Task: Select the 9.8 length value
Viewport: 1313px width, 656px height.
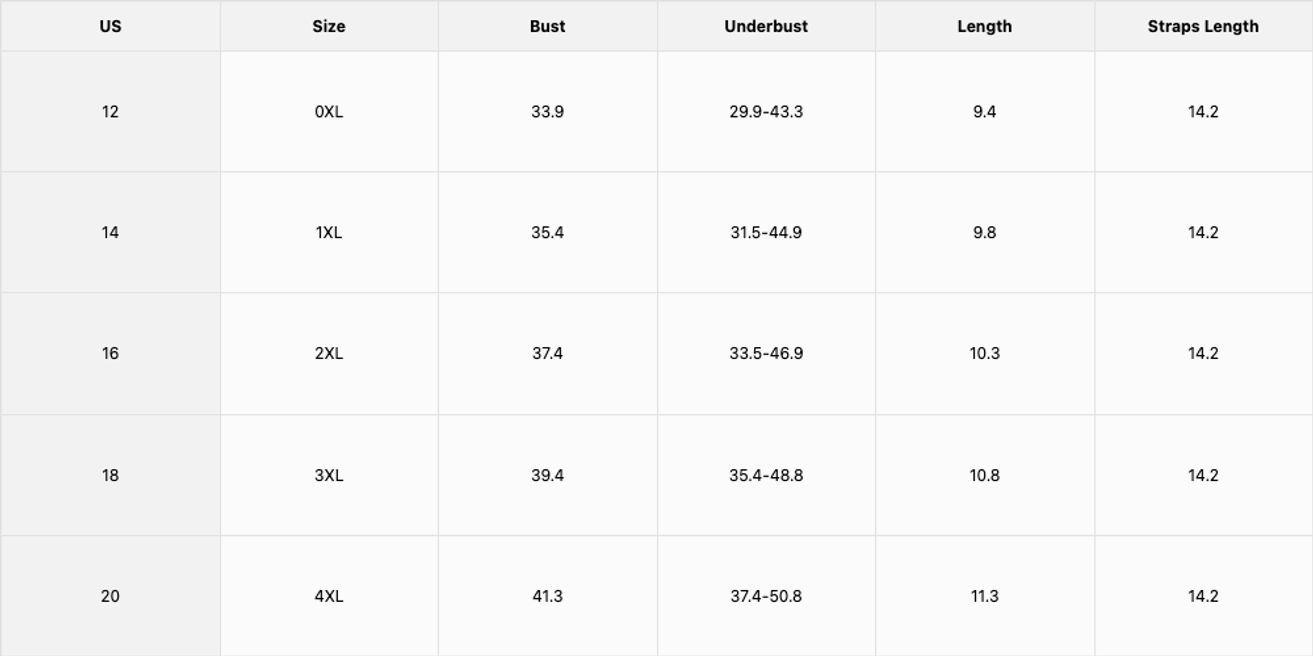Action: tap(984, 233)
